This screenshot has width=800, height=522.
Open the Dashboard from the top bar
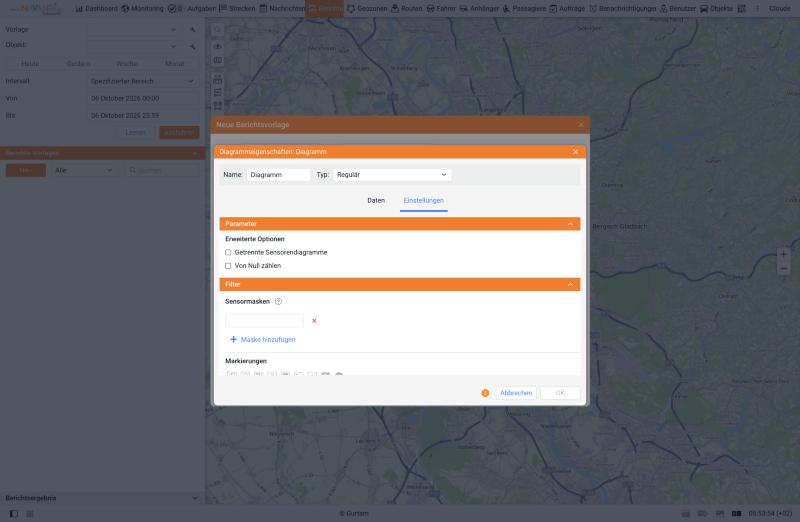click(96, 9)
